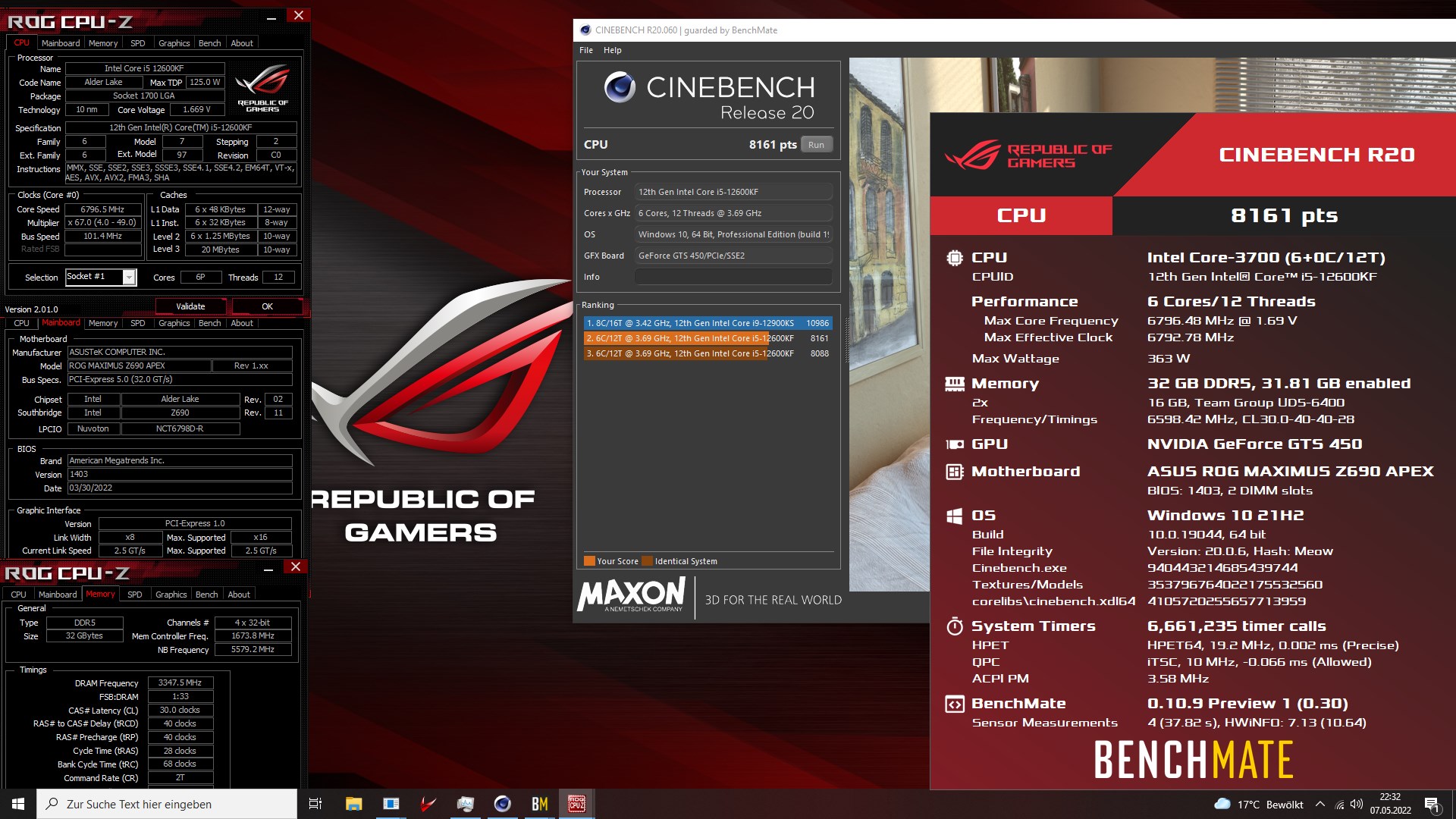Viewport: 1456px width, 819px height.
Task: Open the red ROG-style app in taskbar
Action: pos(428,804)
